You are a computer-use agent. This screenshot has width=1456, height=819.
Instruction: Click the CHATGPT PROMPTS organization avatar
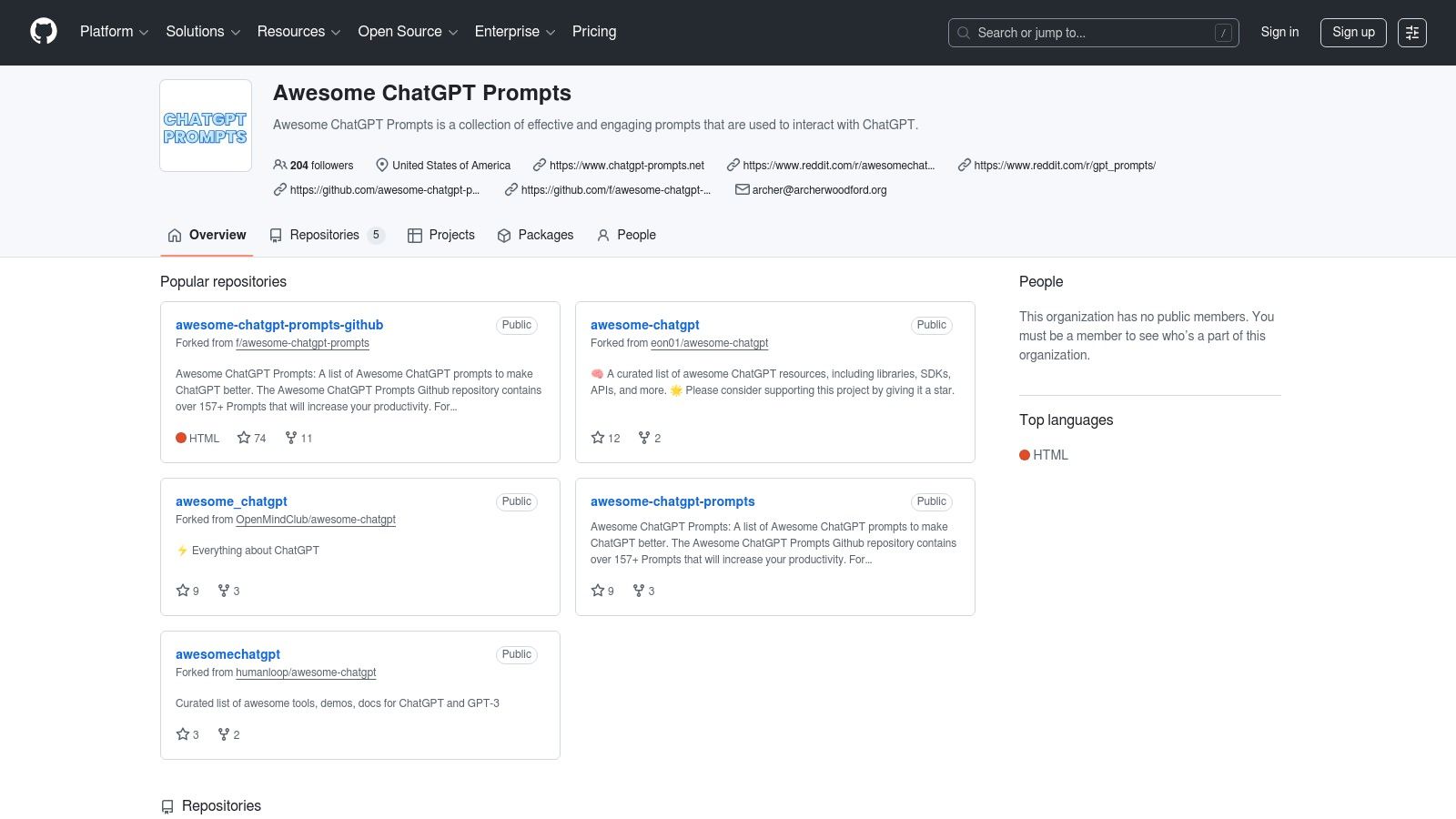click(205, 124)
